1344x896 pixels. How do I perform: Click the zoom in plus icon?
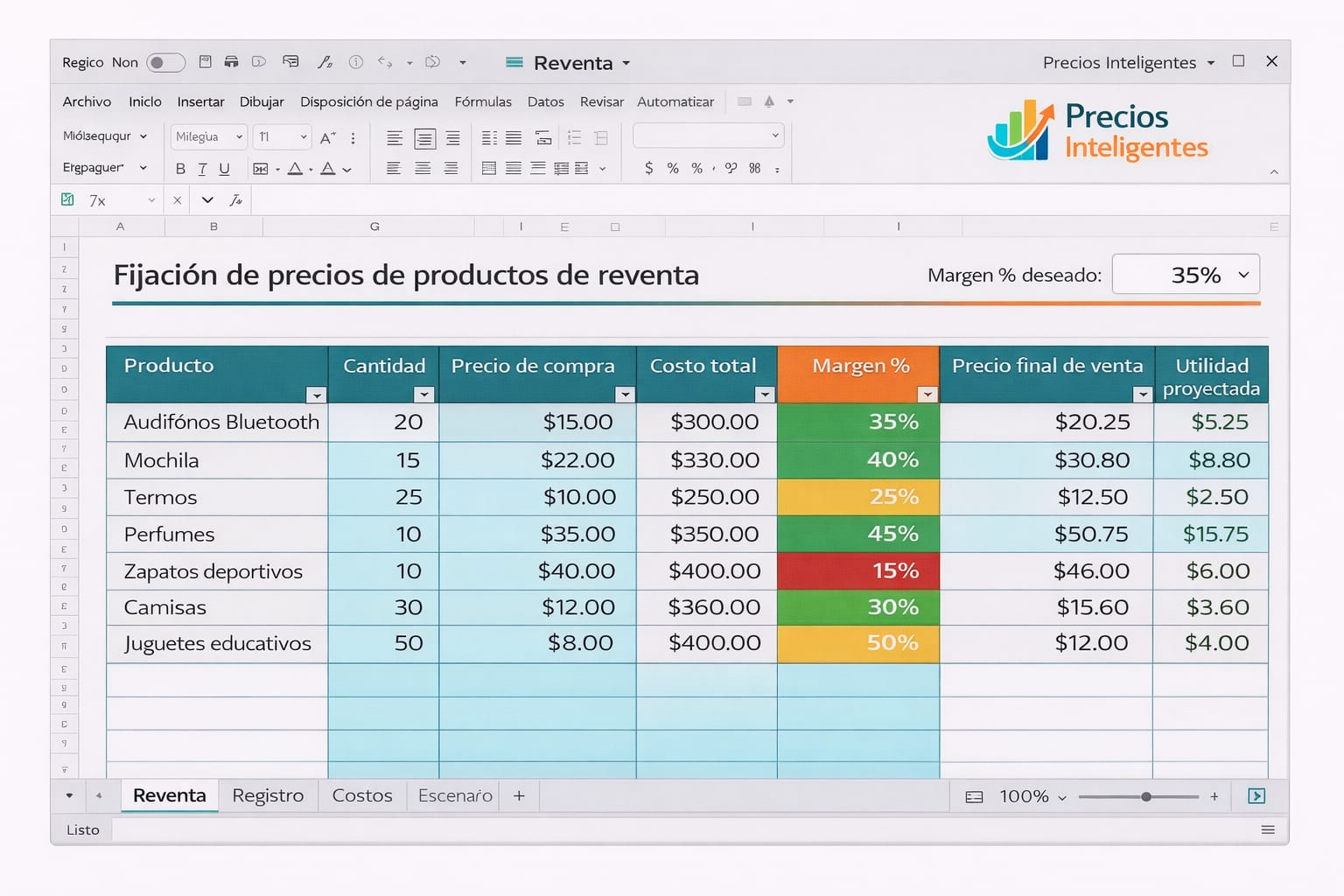pyautogui.click(x=1214, y=796)
